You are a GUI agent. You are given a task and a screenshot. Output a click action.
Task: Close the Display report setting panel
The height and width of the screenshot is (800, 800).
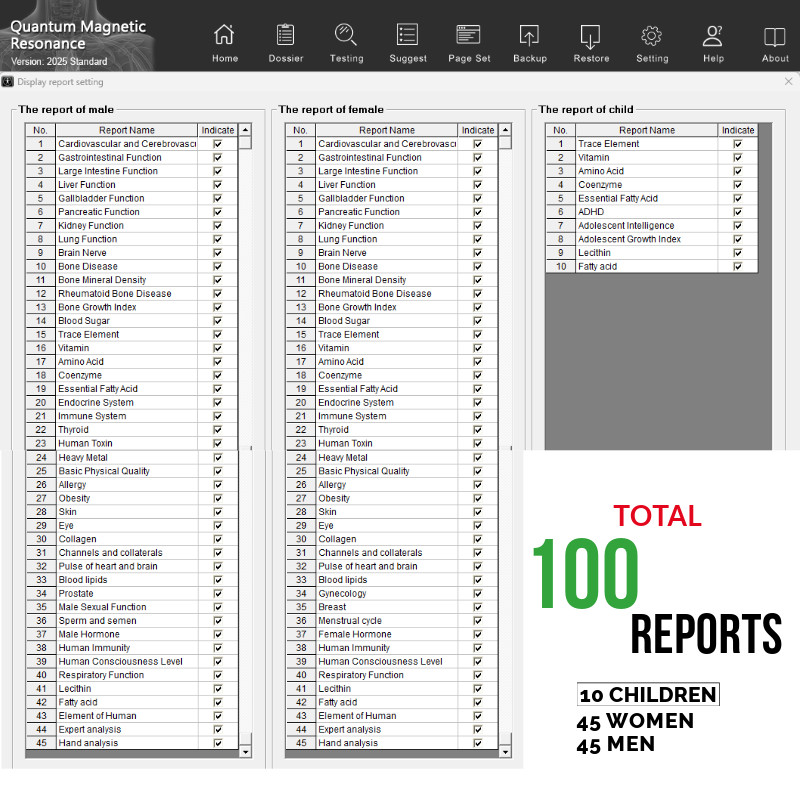point(788,82)
